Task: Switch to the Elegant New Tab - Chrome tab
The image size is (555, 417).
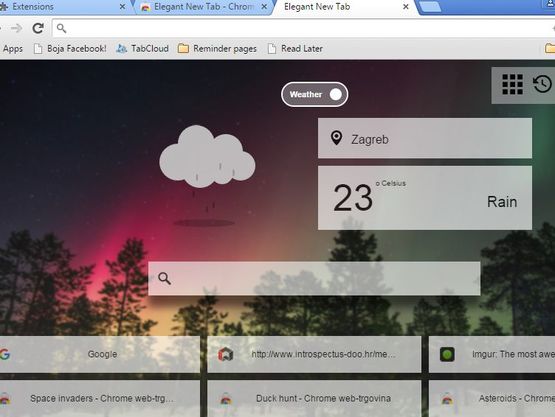Action: click(x=204, y=7)
